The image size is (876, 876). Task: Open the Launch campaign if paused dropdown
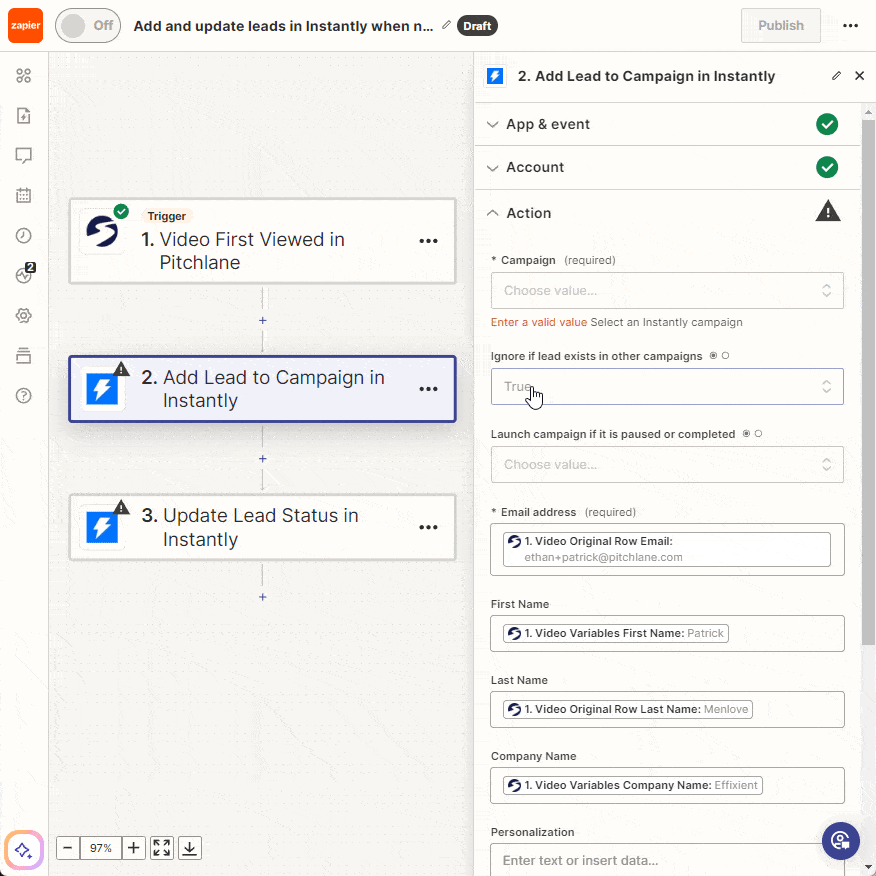(x=667, y=464)
